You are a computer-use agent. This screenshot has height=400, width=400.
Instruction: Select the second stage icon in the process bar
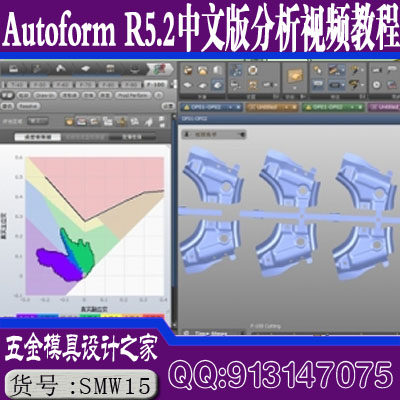37,69
